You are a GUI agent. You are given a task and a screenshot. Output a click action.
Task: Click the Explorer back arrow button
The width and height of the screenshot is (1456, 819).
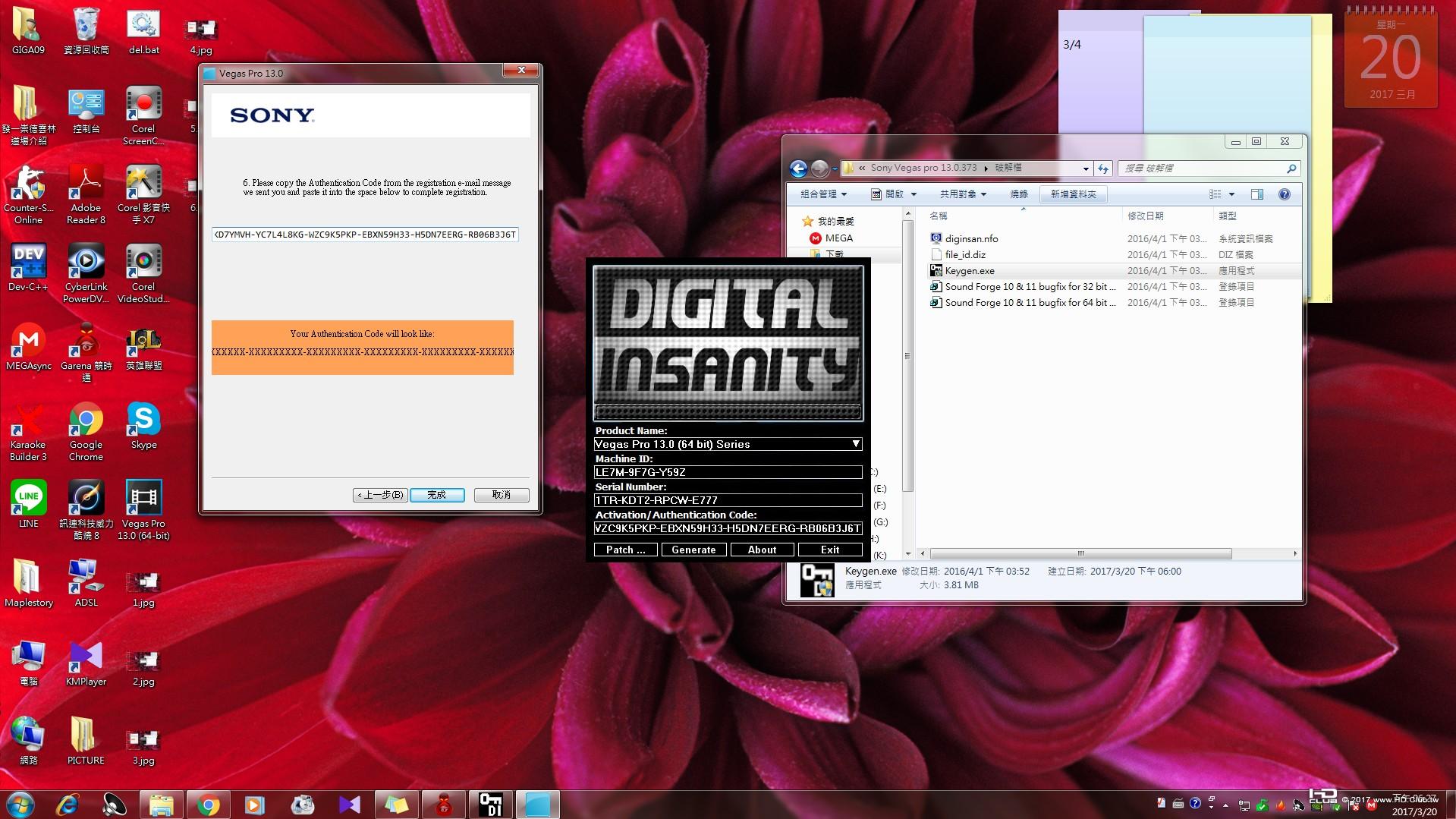(x=798, y=169)
